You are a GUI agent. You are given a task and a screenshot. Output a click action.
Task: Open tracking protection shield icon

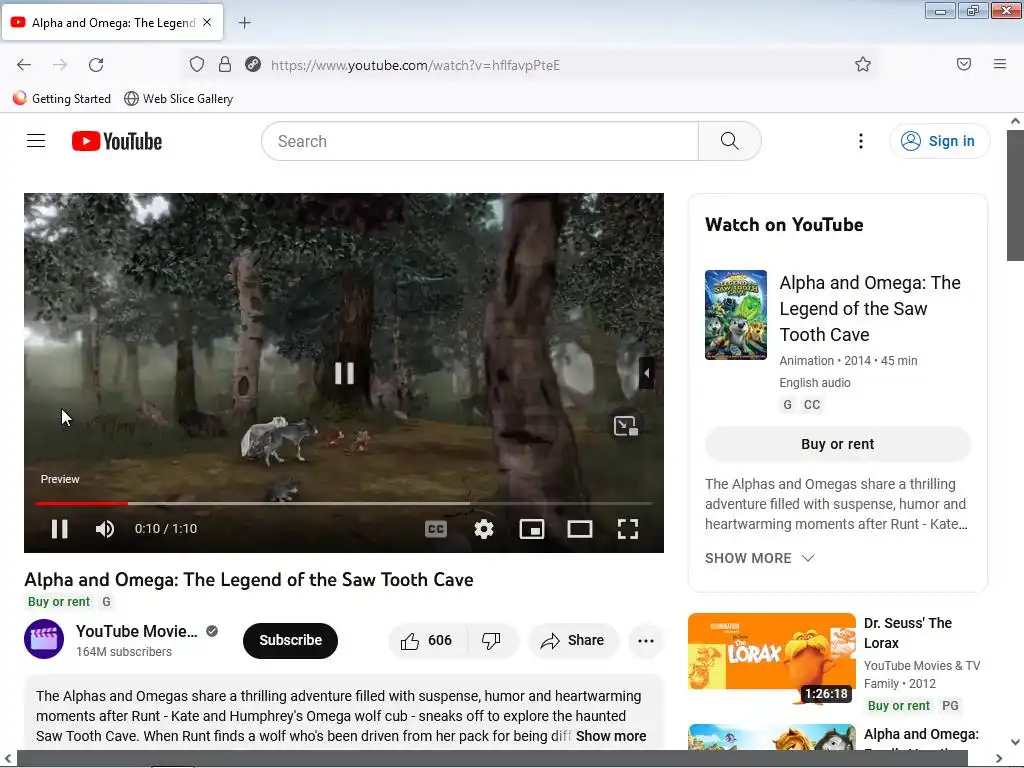pos(197,64)
